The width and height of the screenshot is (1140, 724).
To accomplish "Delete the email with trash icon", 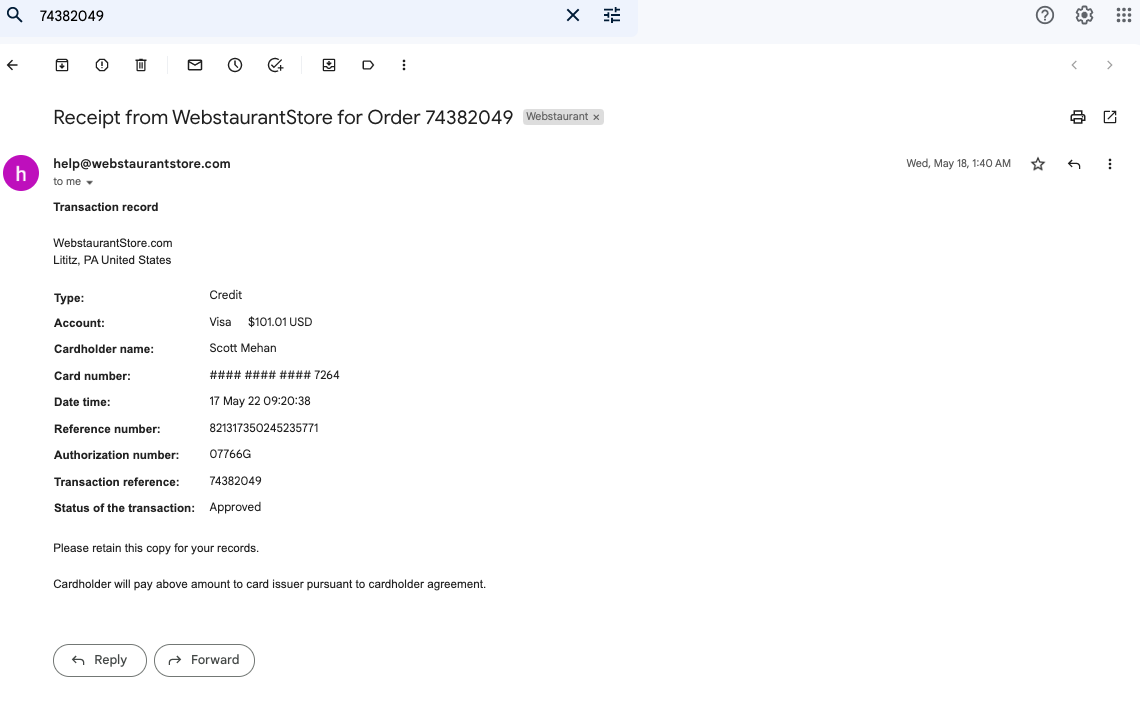I will tap(141, 65).
